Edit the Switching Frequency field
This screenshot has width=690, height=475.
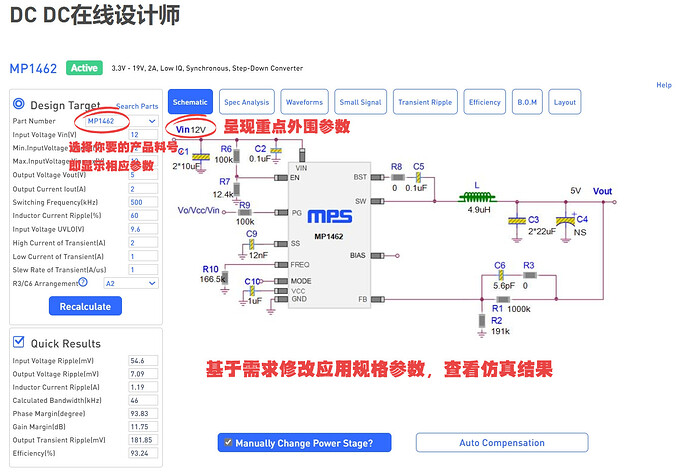(143, 202)
